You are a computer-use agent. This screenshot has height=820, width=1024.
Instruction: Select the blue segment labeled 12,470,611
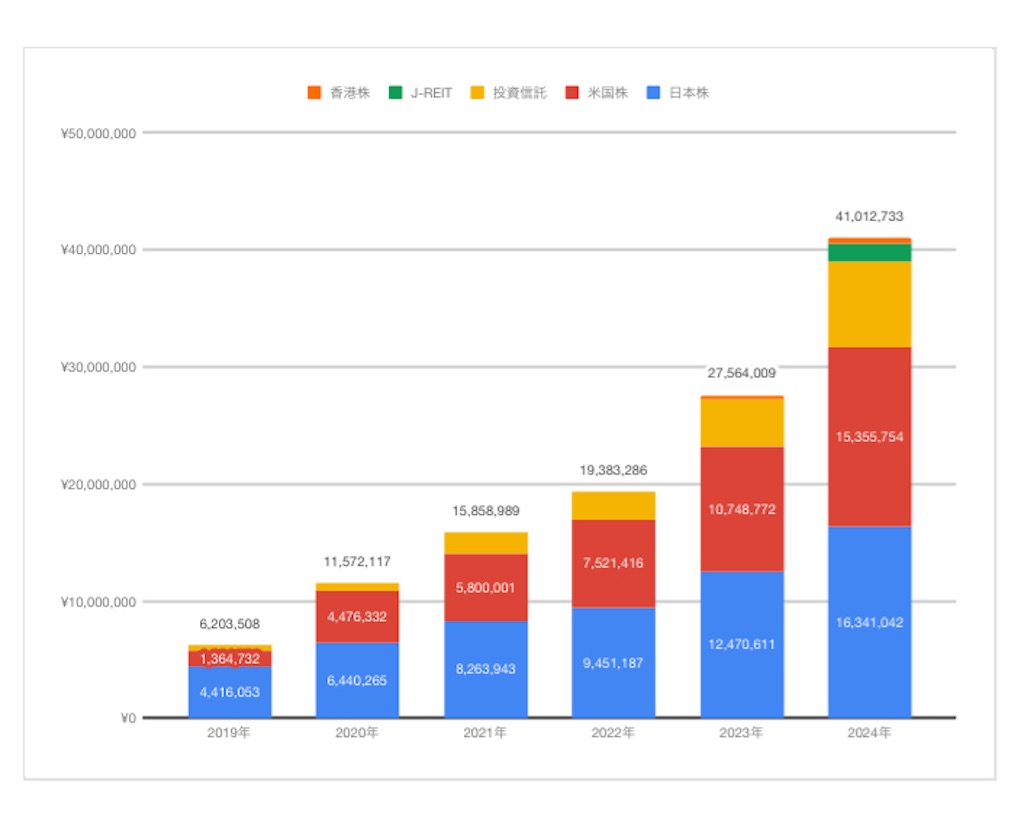[742, 644]
